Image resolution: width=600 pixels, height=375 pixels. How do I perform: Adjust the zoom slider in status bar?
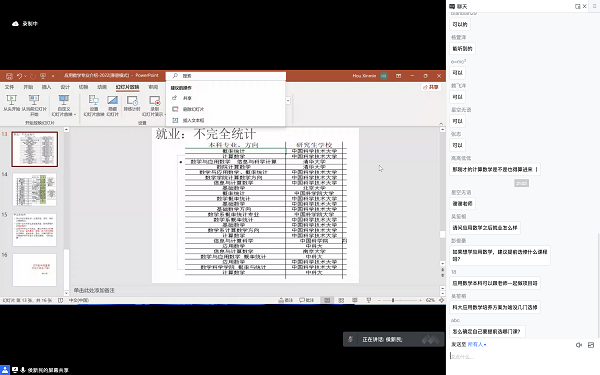coord(393,300)
